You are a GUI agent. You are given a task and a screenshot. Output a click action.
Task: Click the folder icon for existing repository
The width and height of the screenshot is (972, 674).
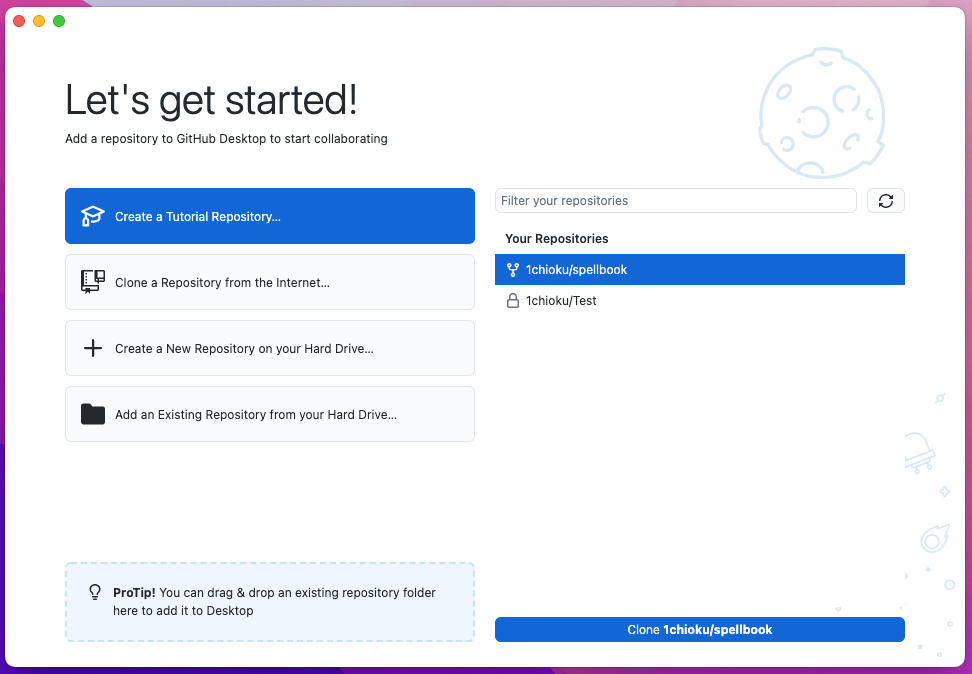92,414
